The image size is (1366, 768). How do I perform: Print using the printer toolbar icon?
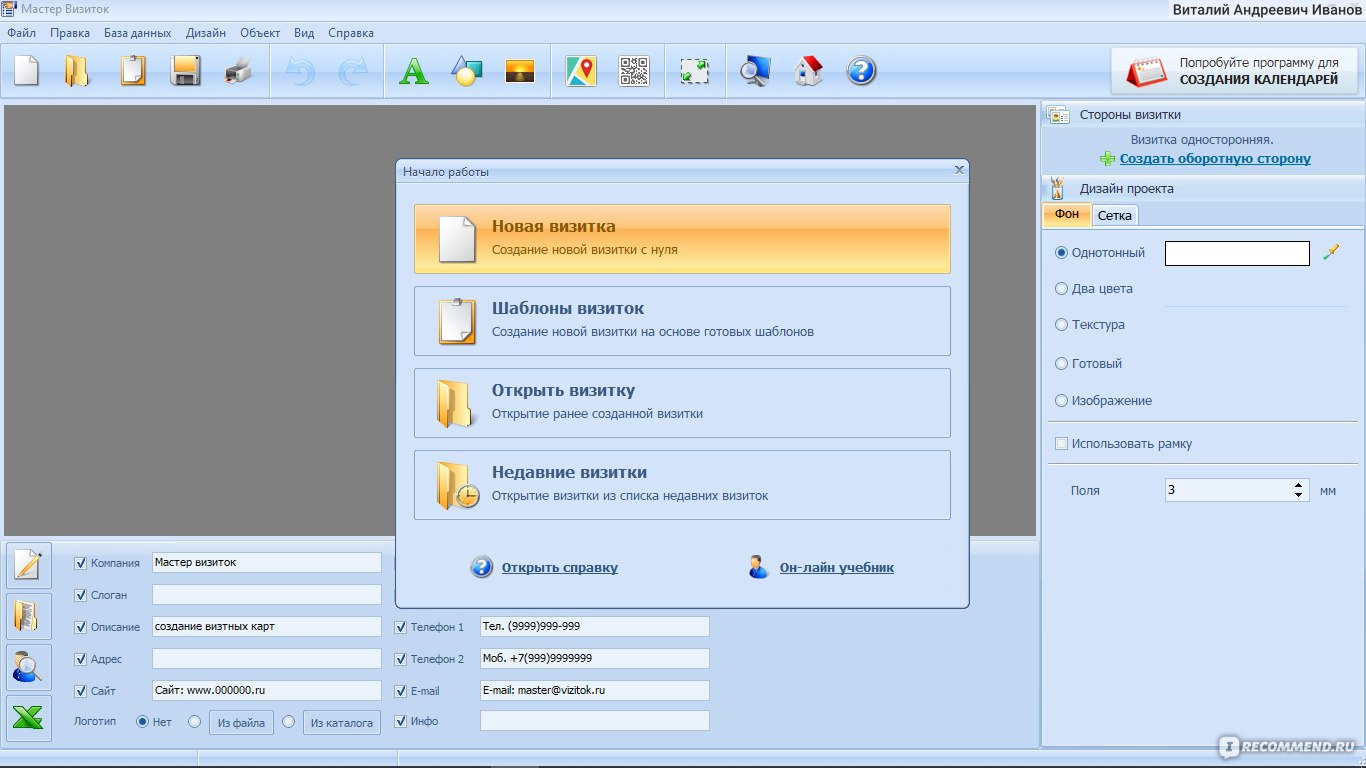239,71
